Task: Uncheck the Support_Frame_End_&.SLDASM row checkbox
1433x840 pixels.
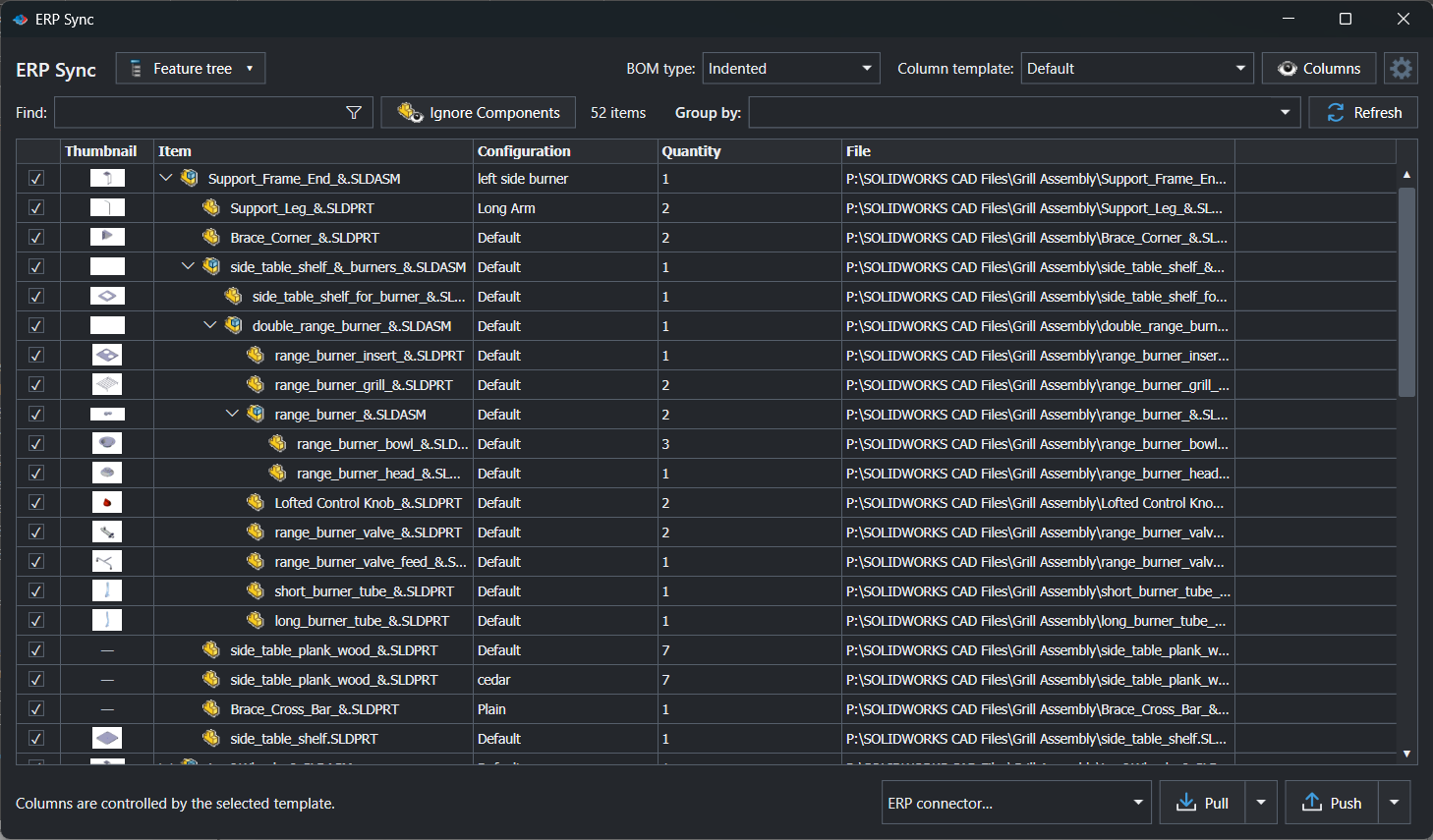Action: pyautogui.click(x=36, y=178)
